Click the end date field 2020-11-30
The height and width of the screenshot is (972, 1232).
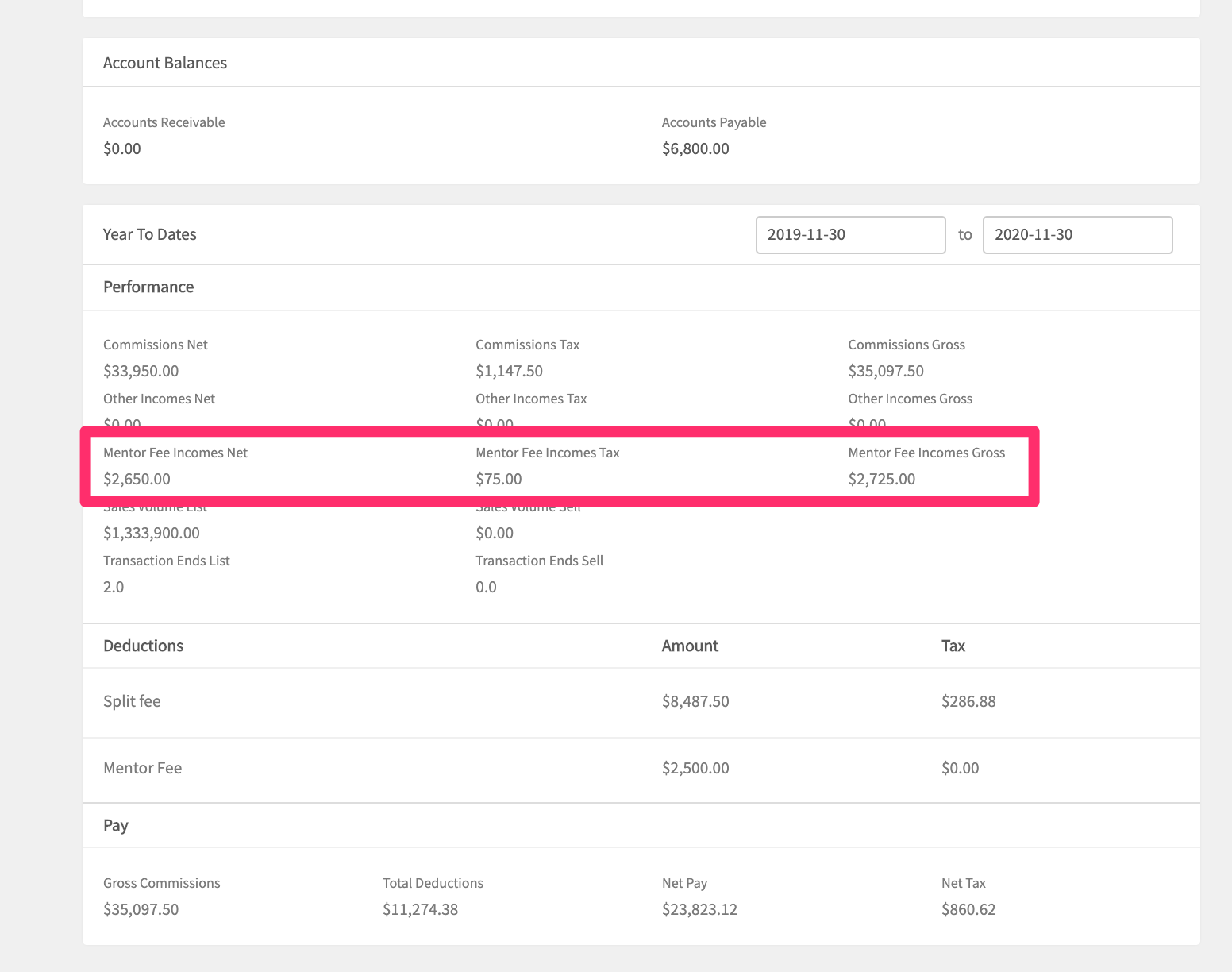[x=1077, y=235]
